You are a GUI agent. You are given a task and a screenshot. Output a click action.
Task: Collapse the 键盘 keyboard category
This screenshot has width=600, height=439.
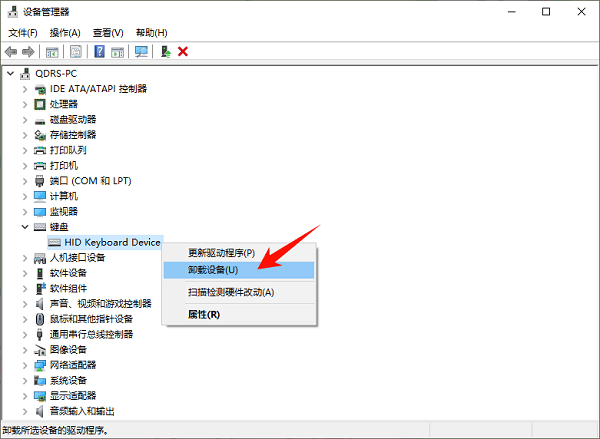pyautogui.click(x=25, y=227)
